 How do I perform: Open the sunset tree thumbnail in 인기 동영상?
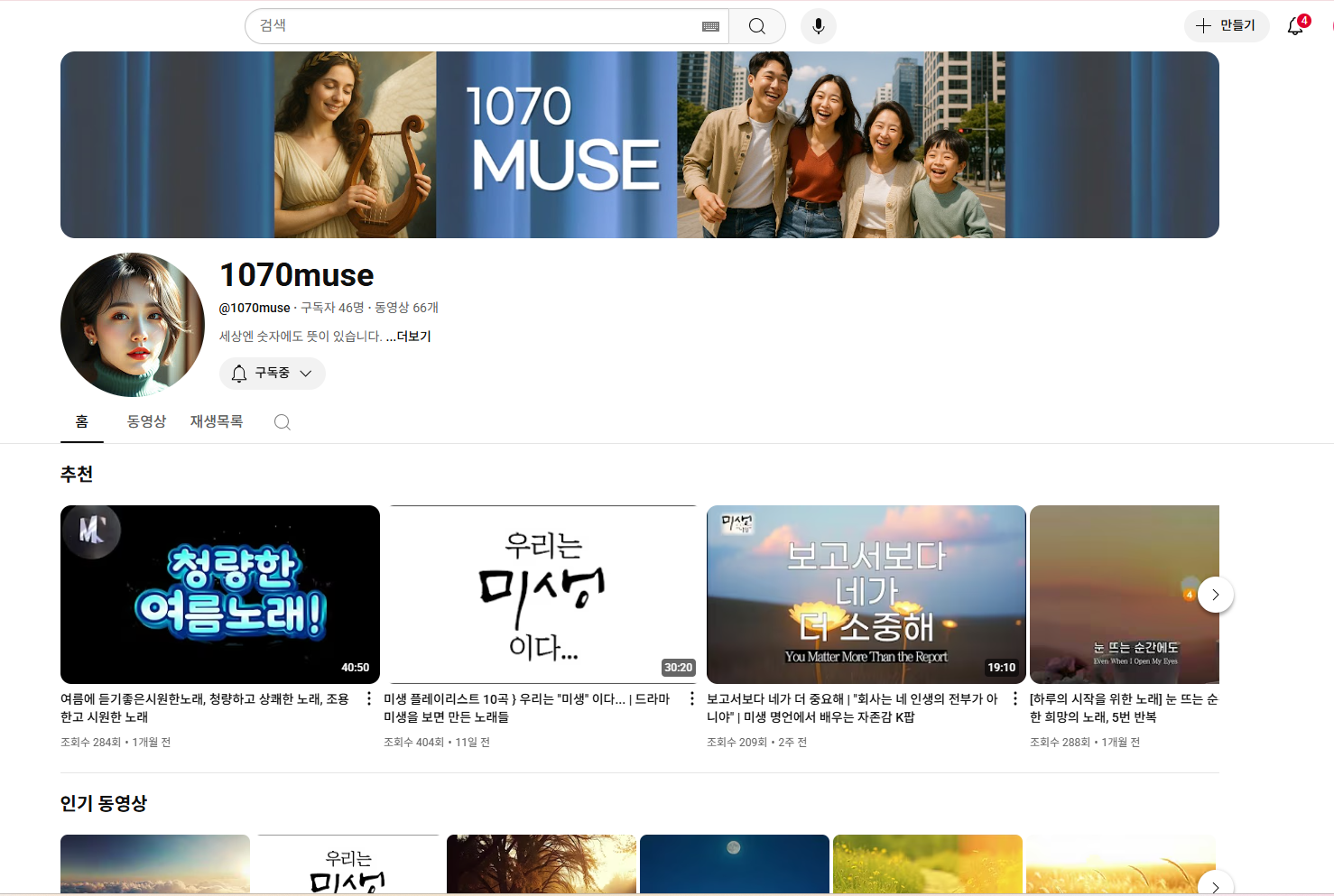pyautogui.click(x=542, y=864)
